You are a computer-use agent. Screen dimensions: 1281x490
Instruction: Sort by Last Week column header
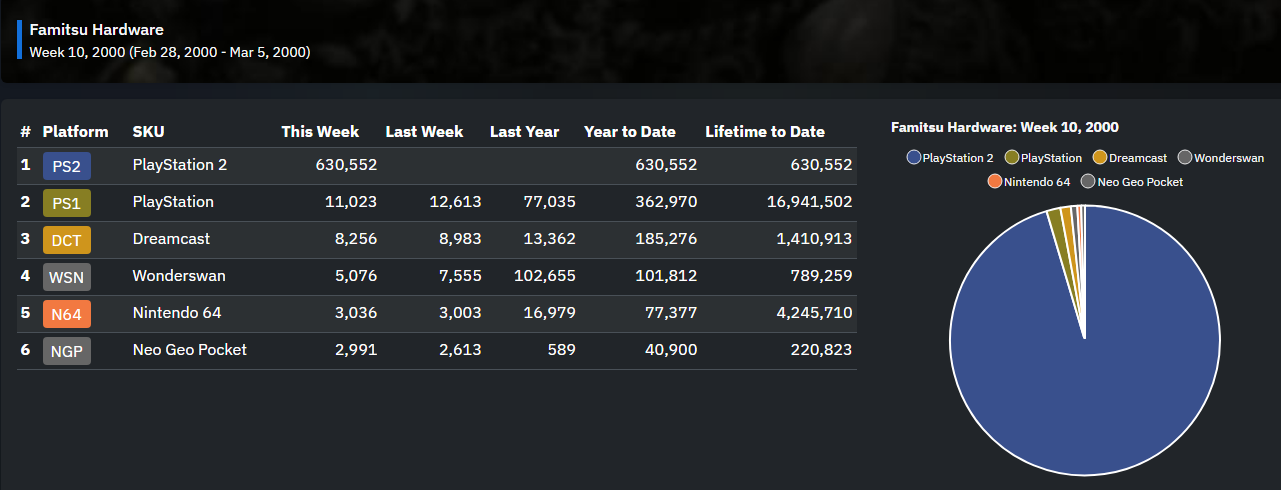[424, 131]
